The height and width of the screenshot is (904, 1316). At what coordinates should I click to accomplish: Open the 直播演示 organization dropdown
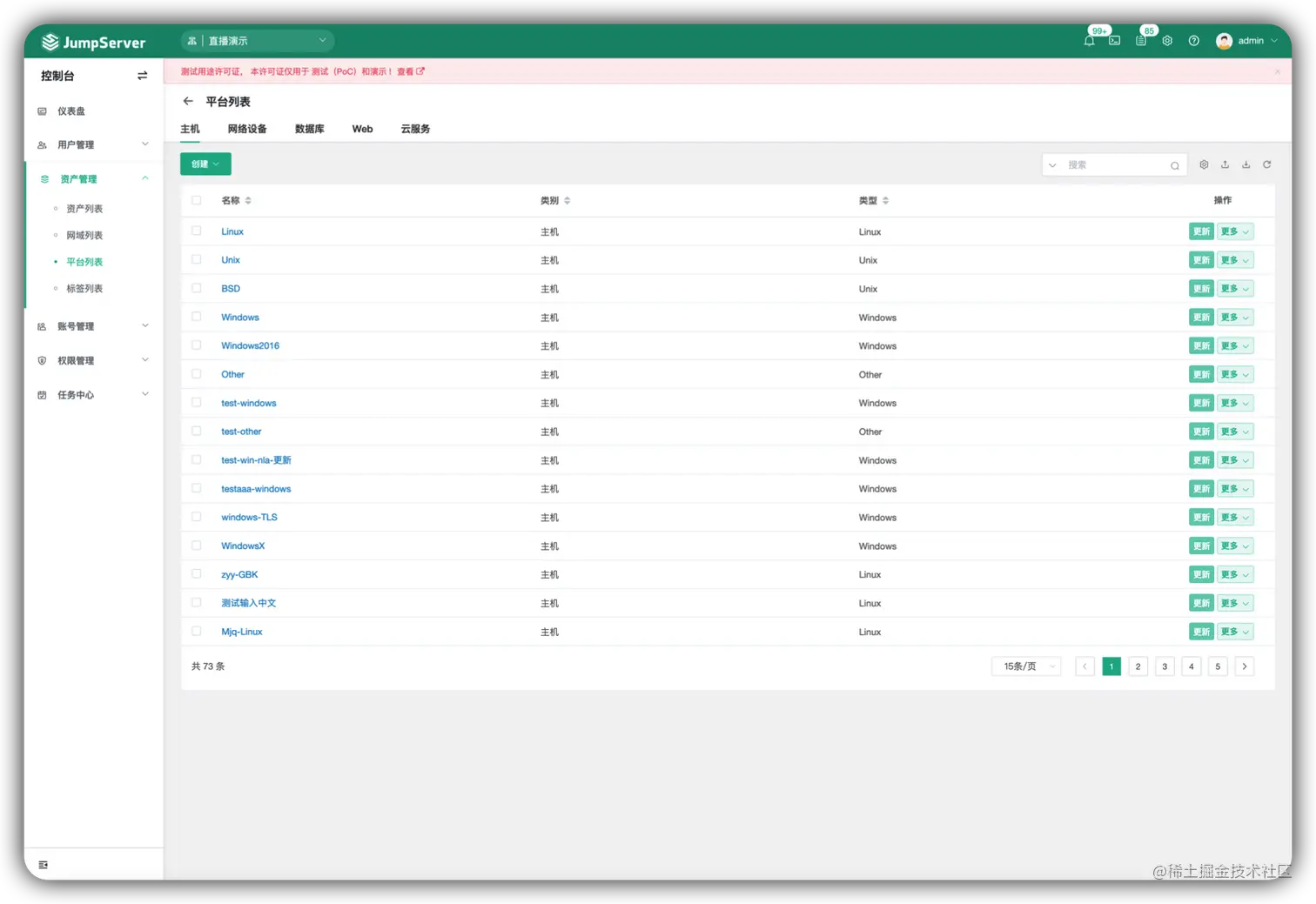click(258, 41)
